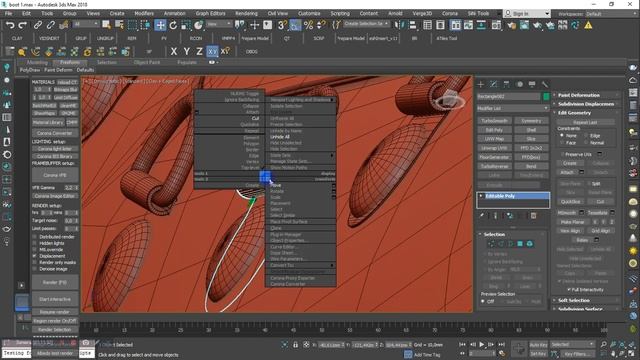
Task: Open the Modifiers menu
Action: click(144, 13)
